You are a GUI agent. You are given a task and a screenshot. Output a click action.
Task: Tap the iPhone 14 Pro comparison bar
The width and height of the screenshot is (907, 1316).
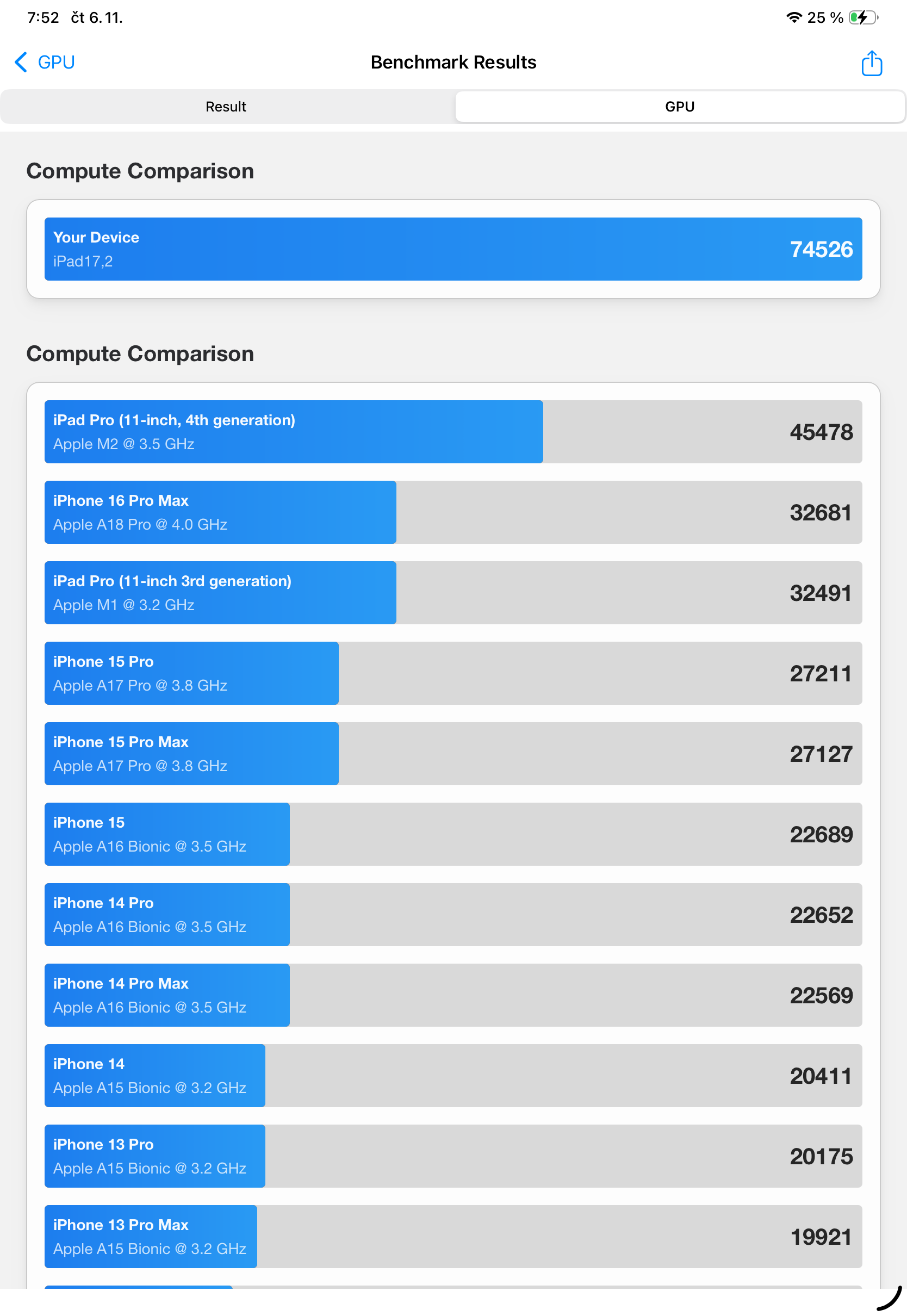point(453,915)
